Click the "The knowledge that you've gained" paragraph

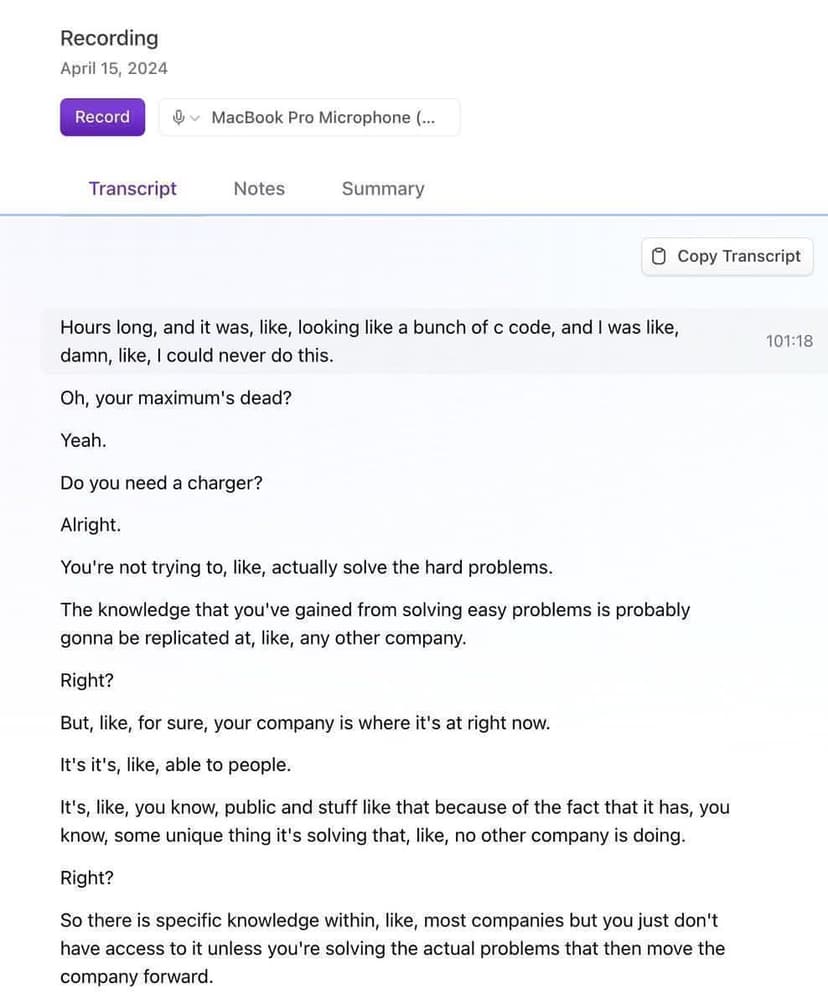pos(375,623)
